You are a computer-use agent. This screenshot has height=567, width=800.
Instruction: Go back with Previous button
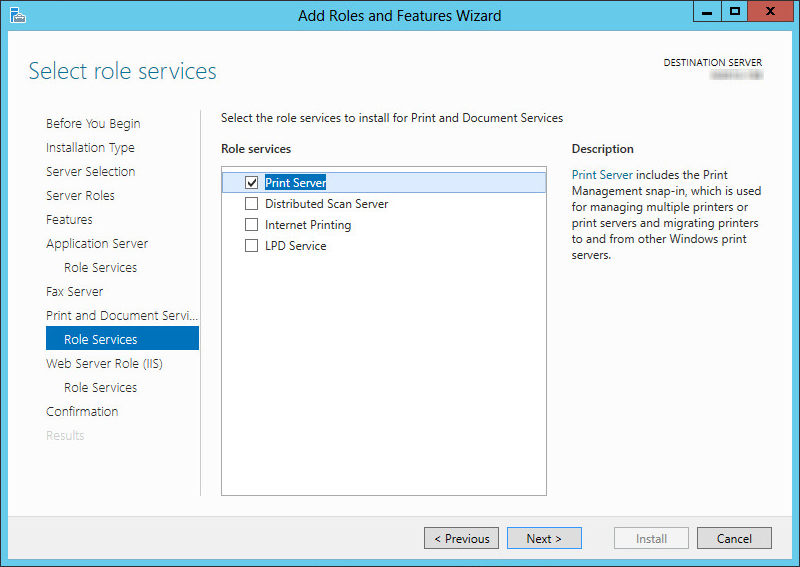click(x=460, y=538)
